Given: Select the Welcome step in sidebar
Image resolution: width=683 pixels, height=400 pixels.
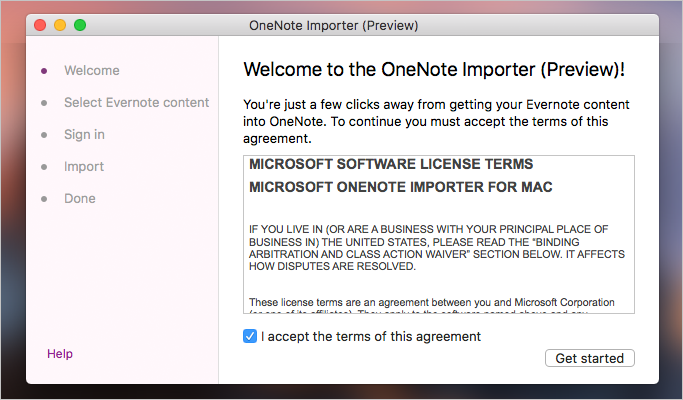Looking at the screenshot, I should tap(91, 71).
